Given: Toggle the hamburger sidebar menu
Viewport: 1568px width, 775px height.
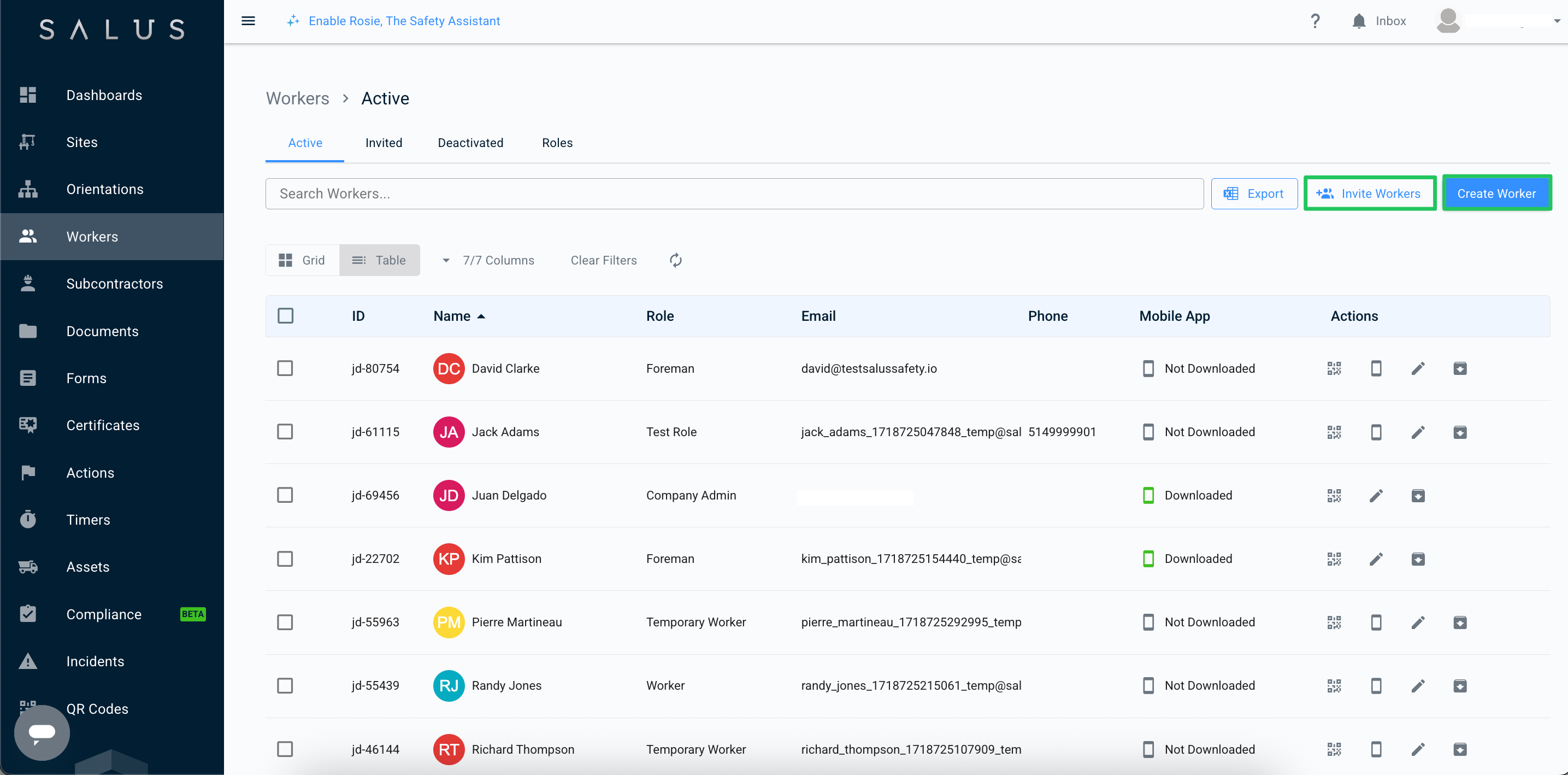Looking at the screenshot, I should coord(249,21).
